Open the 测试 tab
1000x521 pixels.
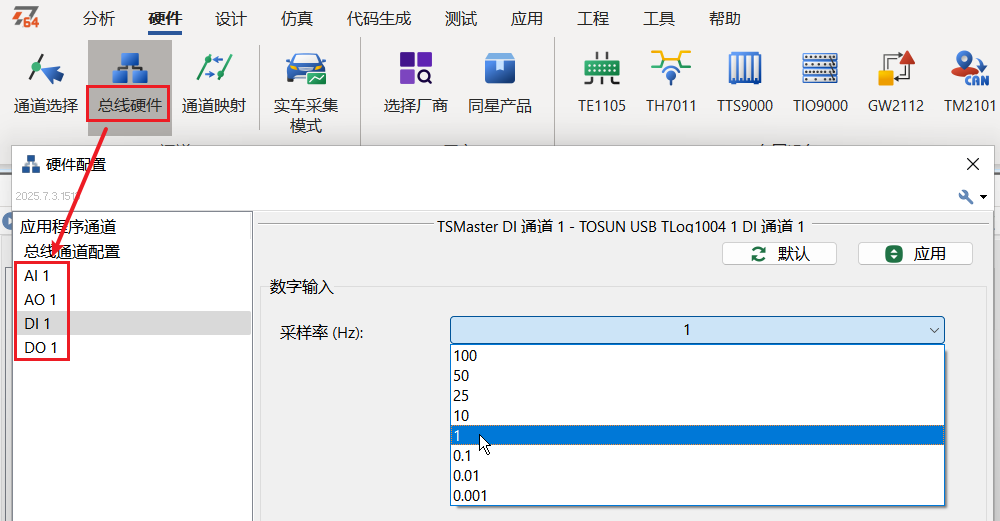coord(461,19)
